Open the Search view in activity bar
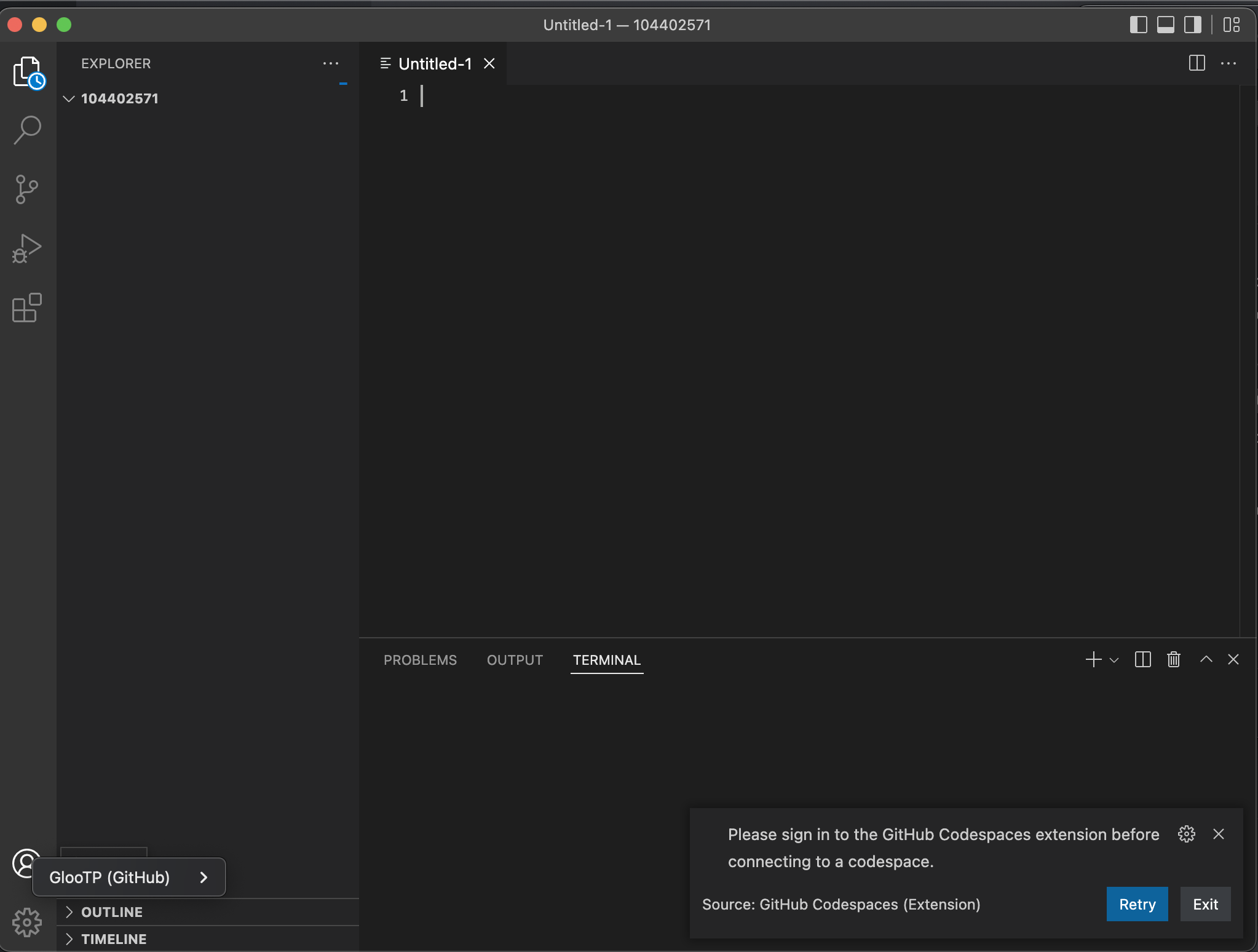The width and height of the screenshot is (1258, 952). pyautogui.click(x=27, y=130)
